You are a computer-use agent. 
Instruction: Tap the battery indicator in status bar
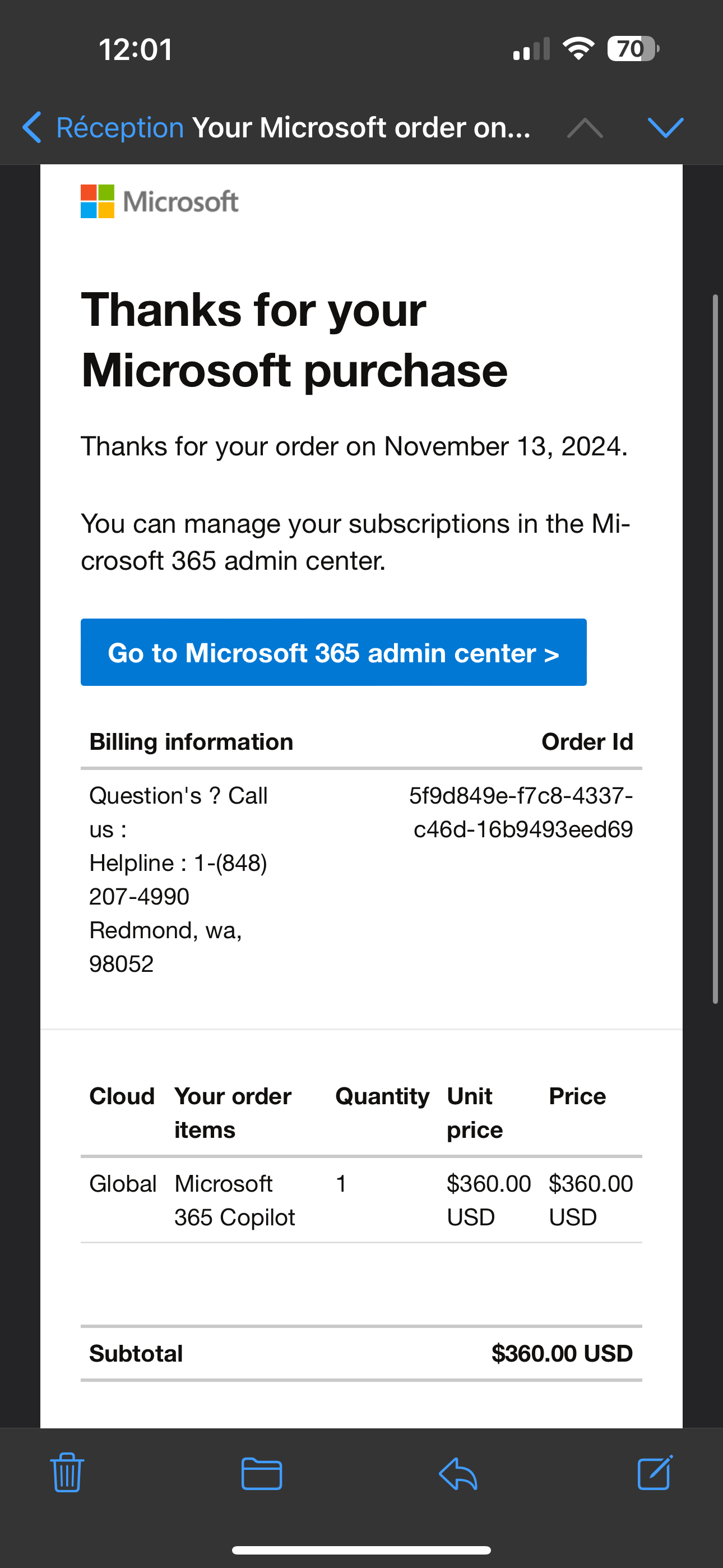pyautogui.click(x=633, y=49)
